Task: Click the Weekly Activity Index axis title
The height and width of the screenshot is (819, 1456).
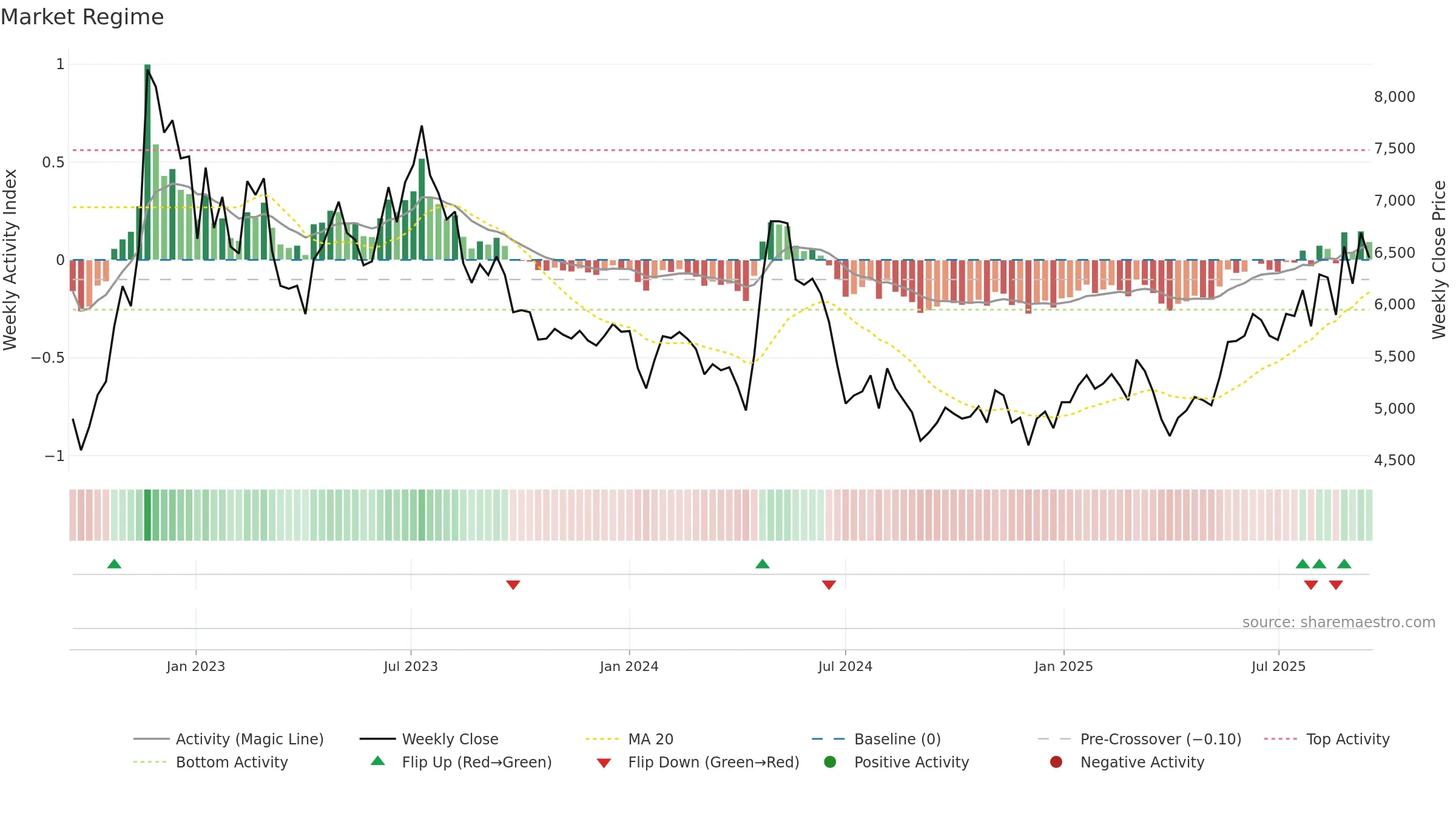Action: tap(10, 260)
